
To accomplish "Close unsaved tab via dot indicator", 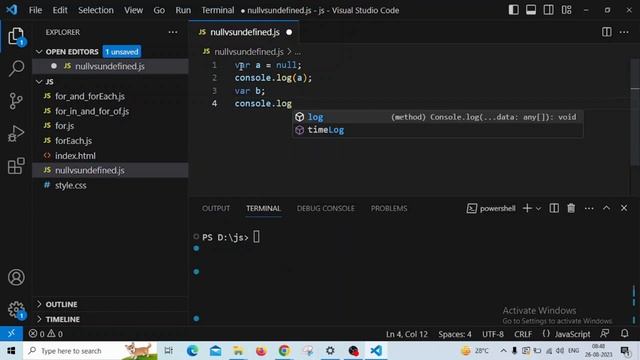I will (x=289, y=32).
